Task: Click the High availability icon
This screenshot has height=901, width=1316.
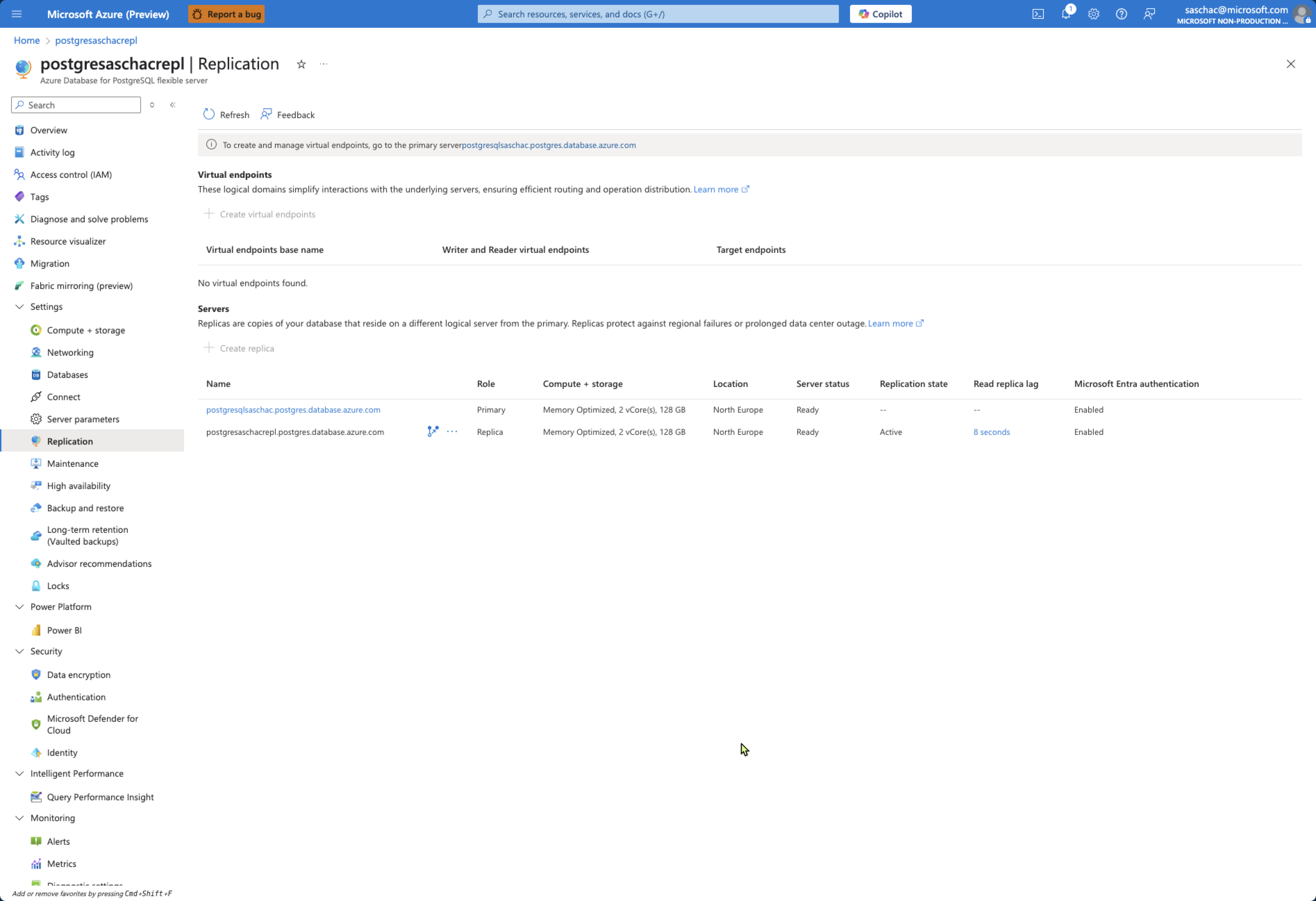Action: (x=36, y=486)
